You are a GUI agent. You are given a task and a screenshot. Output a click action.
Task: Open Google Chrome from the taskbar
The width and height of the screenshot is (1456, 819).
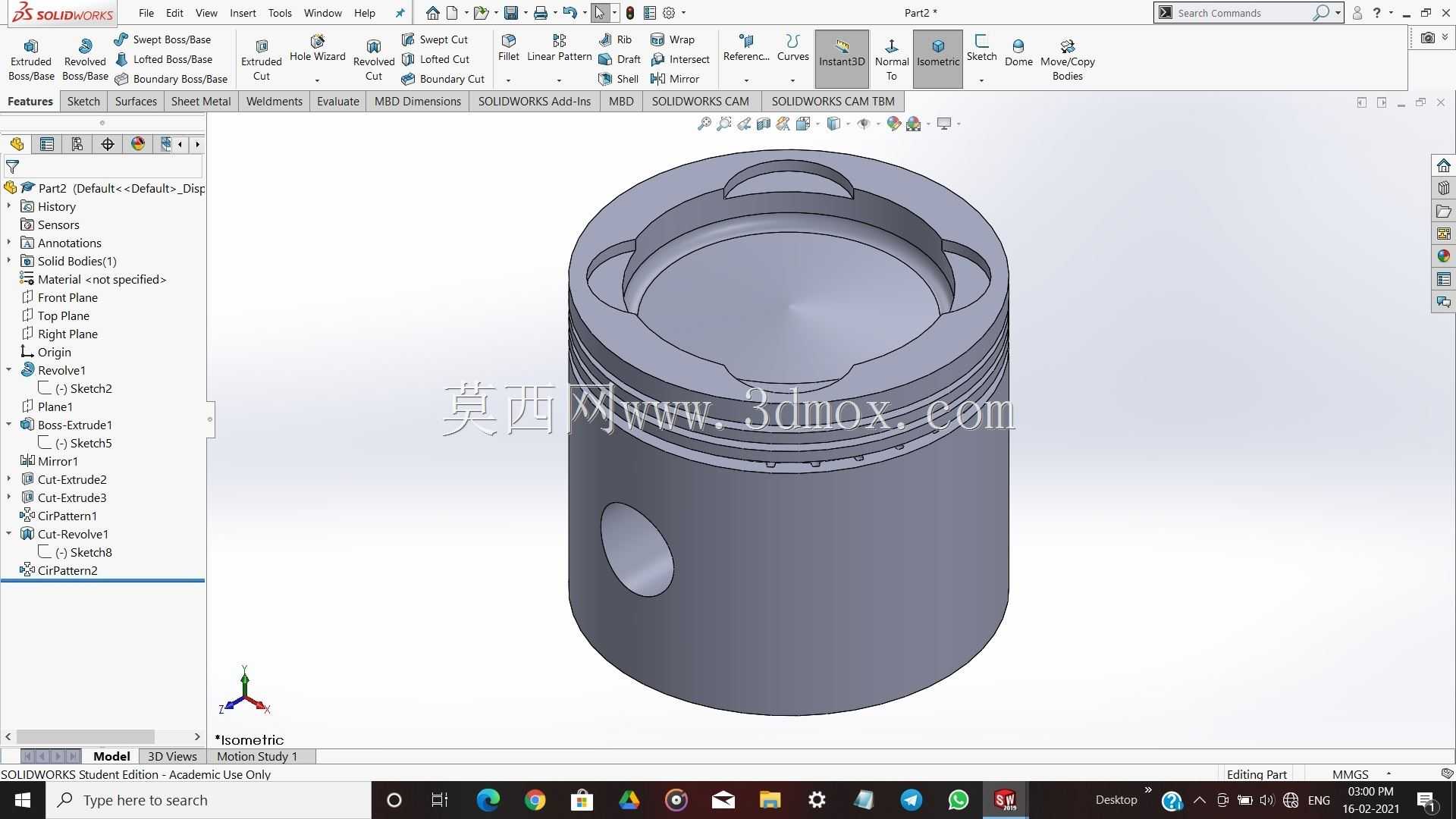click(x=535, y=800)
